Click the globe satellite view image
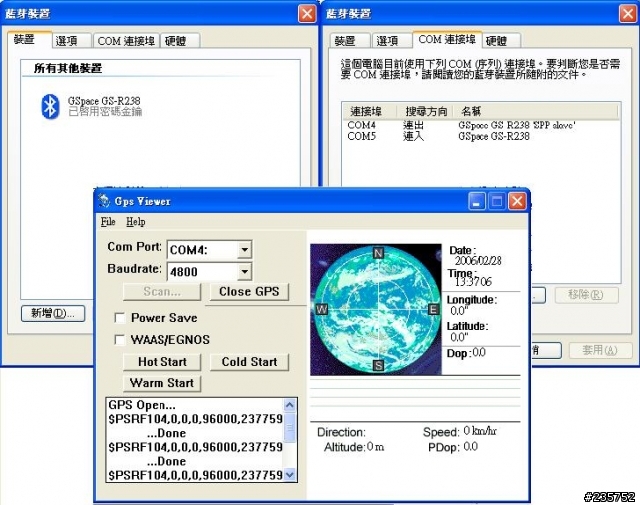 pyautogui.click(x=376, y=309)
